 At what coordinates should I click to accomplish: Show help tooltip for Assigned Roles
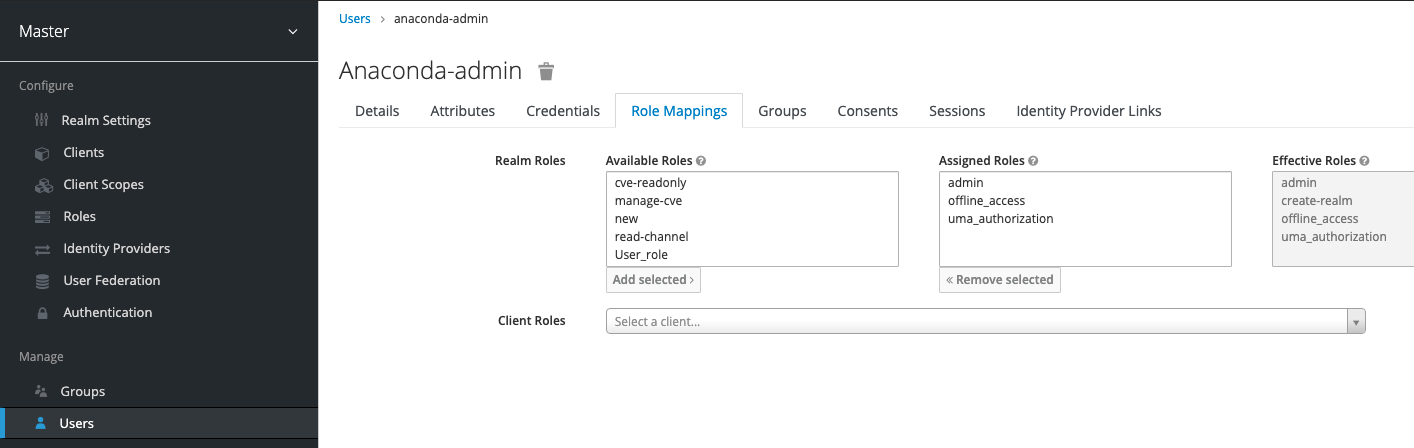(1033, 161)
